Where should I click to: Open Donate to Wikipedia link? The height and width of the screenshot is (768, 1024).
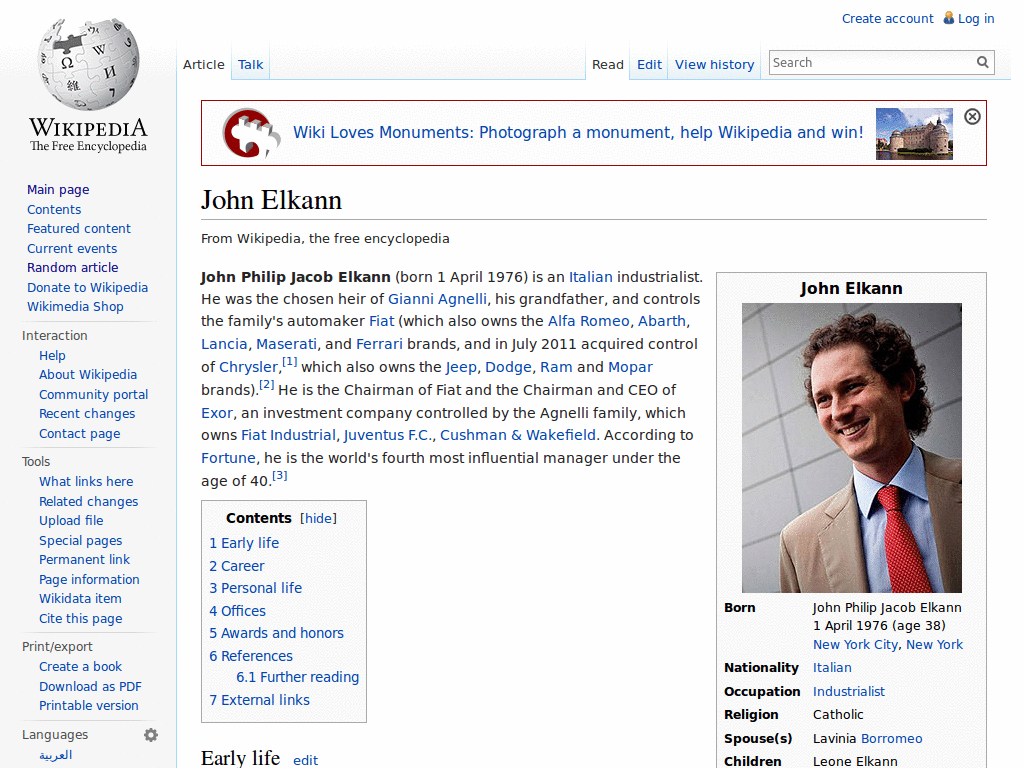88,288
